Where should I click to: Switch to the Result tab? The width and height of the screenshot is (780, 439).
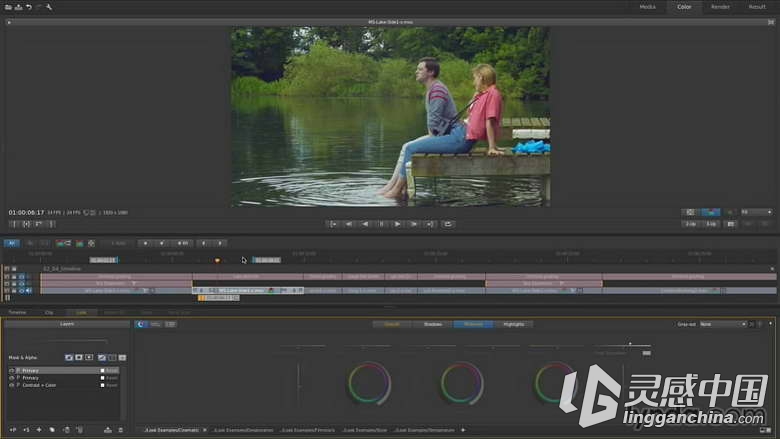click(757, 7)
